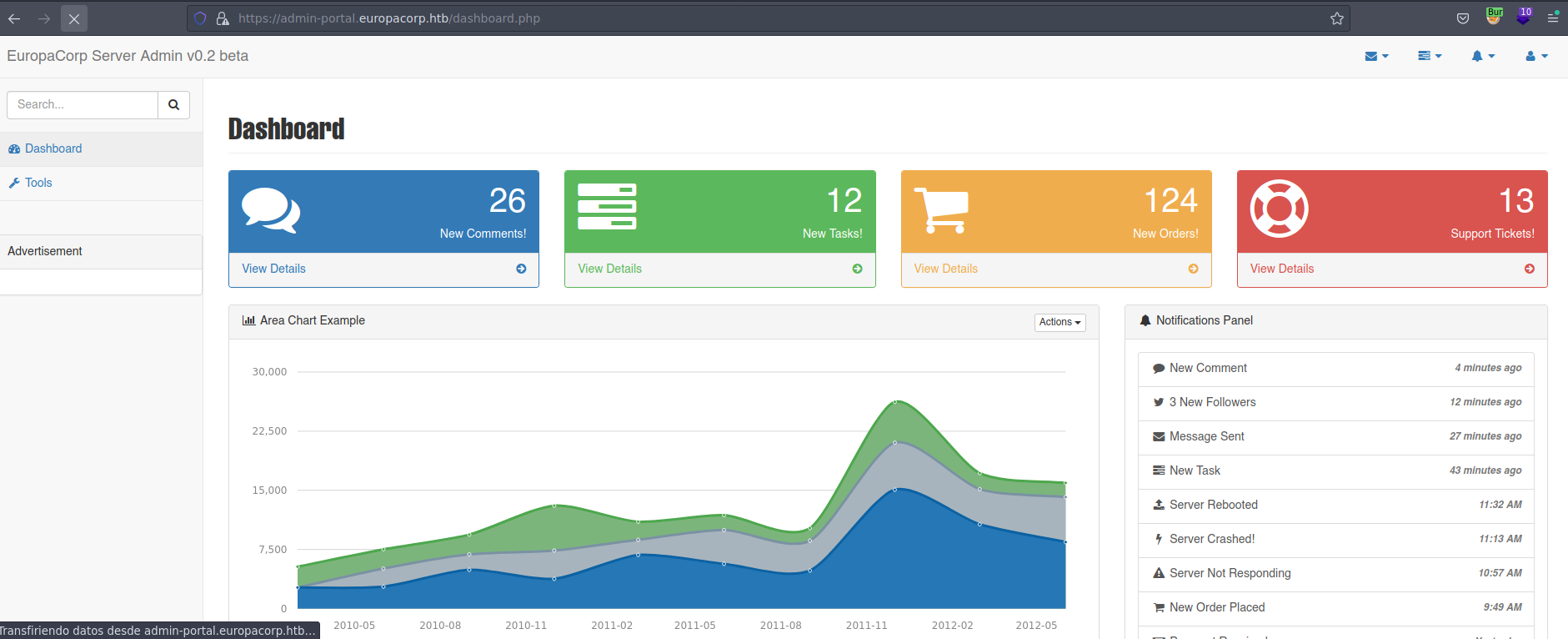Click the bar chart icon beside Area Chart Example

point(248,320)
